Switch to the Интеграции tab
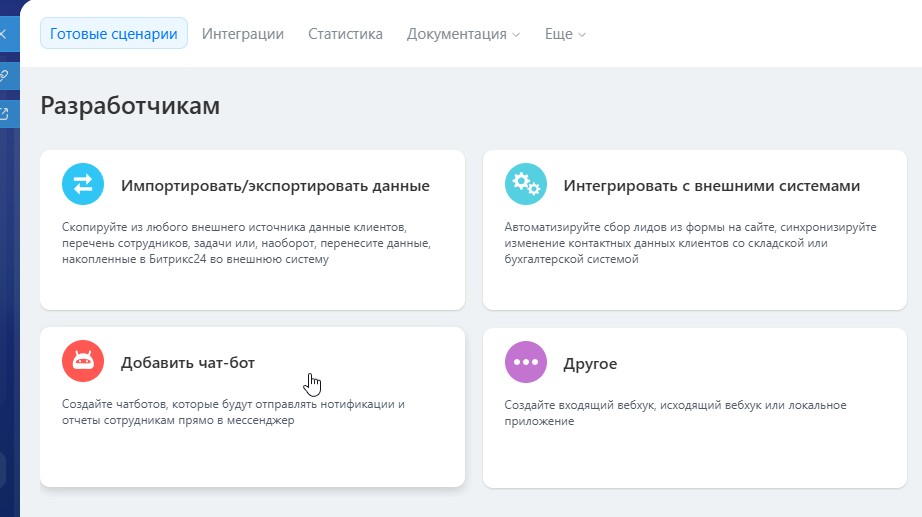Viewport: 922px width, 517px height. pyautogui.click(x=243, y=34)
